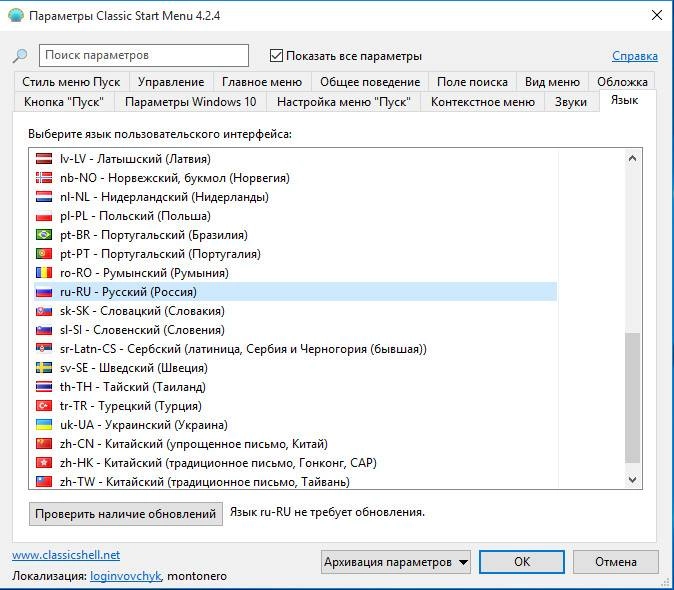674x590 pixels.
Task: Click the Norwegian flag icon
Action: 44,177
